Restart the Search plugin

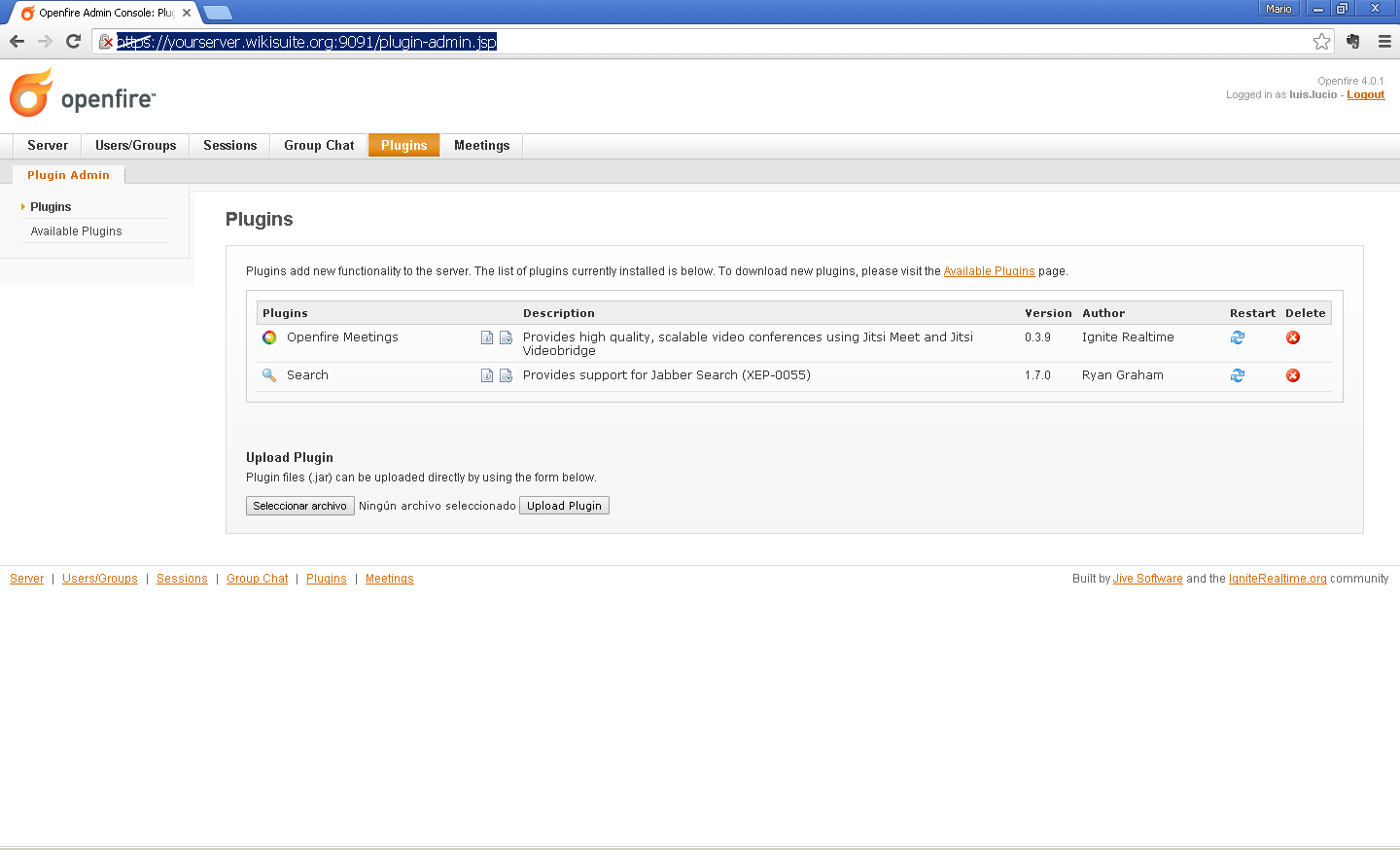[1238, 375]
